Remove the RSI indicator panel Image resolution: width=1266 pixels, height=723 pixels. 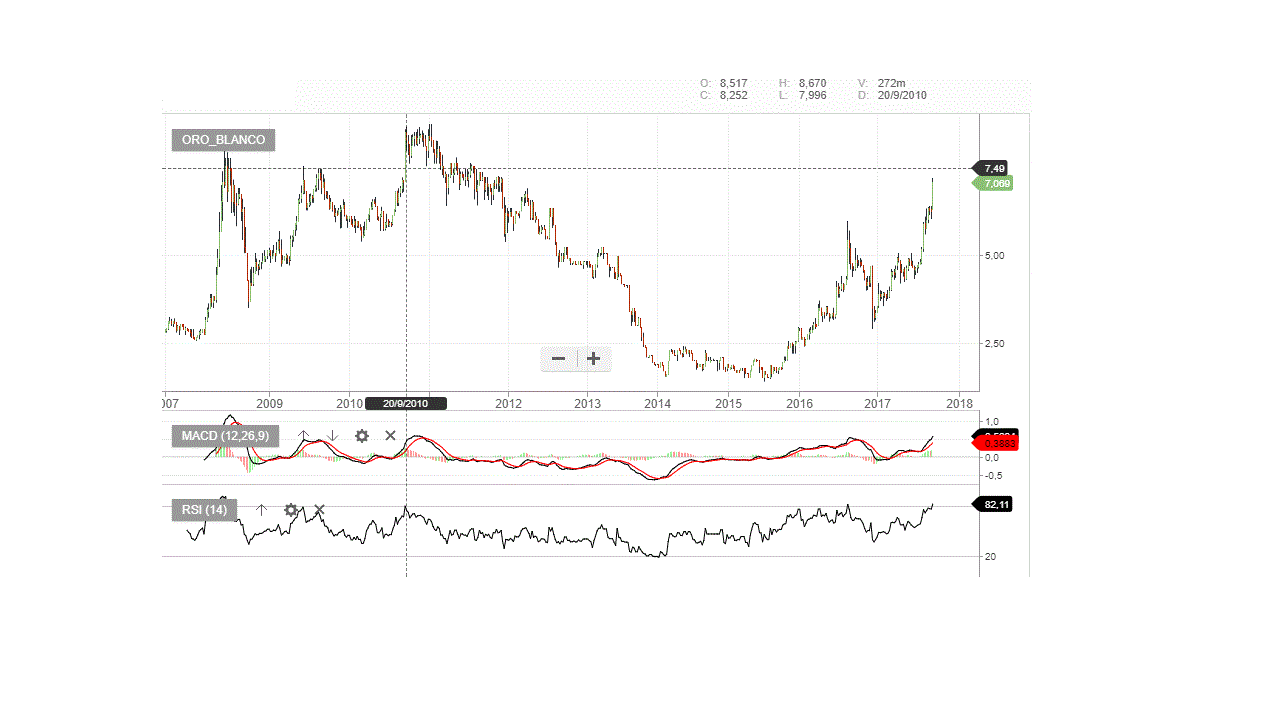pos(319,510)
